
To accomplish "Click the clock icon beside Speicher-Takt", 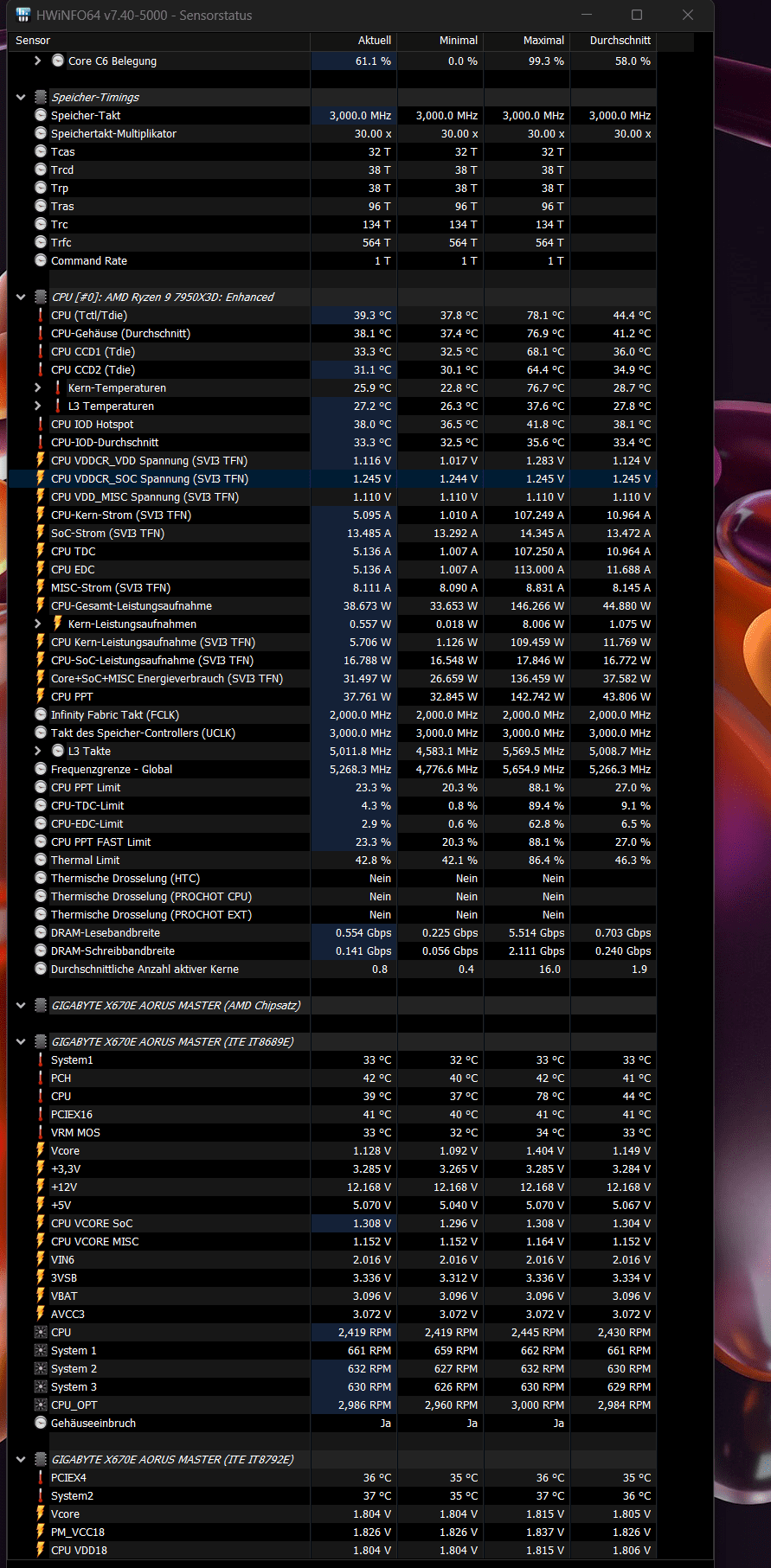I will (x=41, y=115).
